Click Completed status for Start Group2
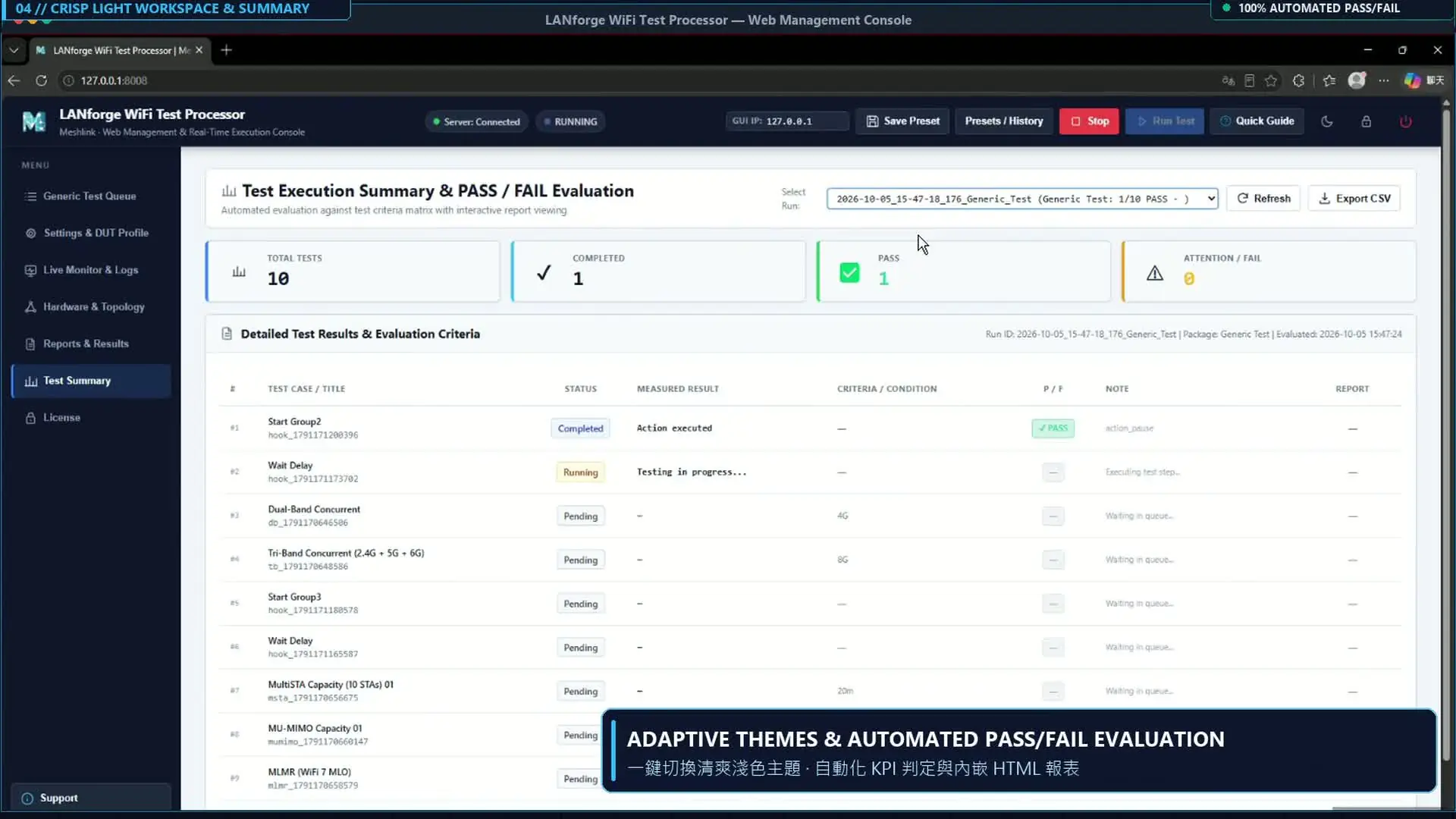 point(580,428)
